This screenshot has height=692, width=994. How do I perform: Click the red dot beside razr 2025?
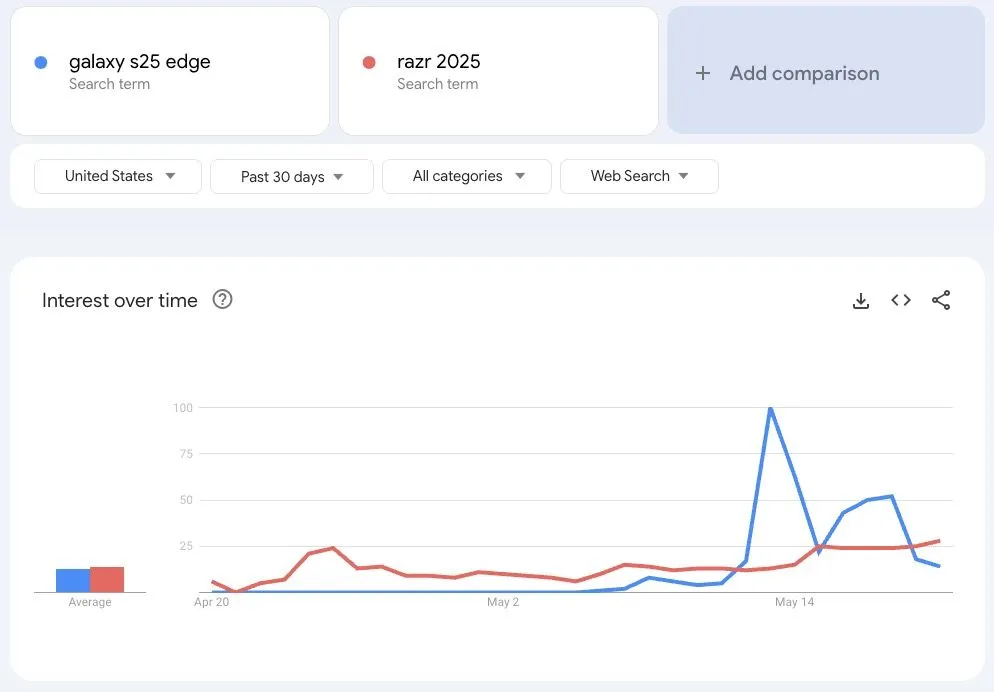point(369,62)
